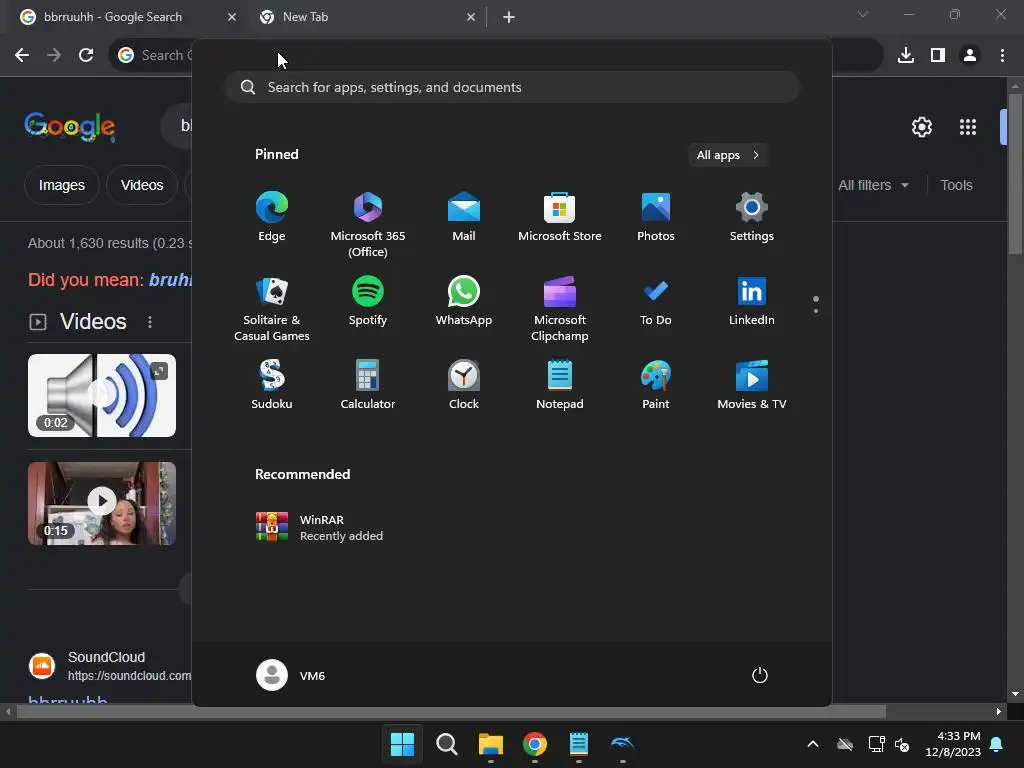Open File Explorer from the taskbar

(490, 744)
